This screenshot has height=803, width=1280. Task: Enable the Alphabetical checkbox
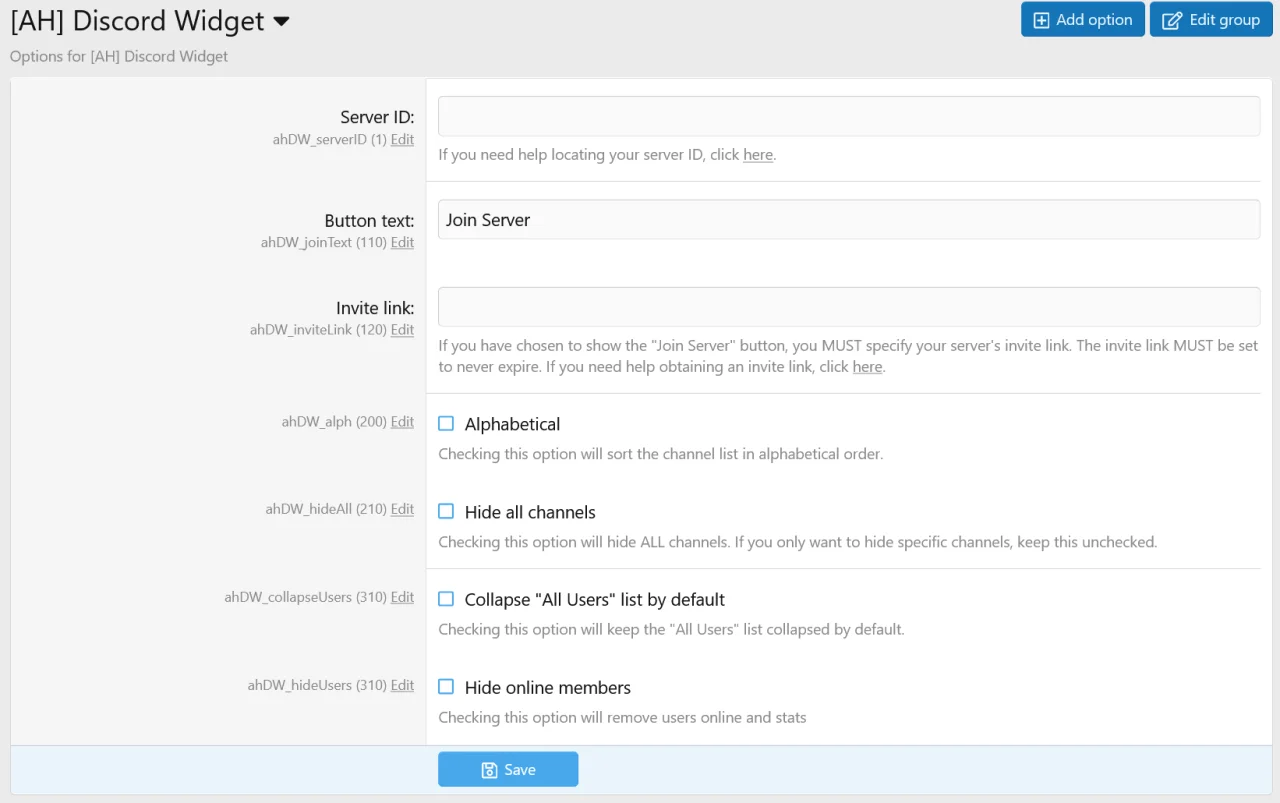point(446,424)
